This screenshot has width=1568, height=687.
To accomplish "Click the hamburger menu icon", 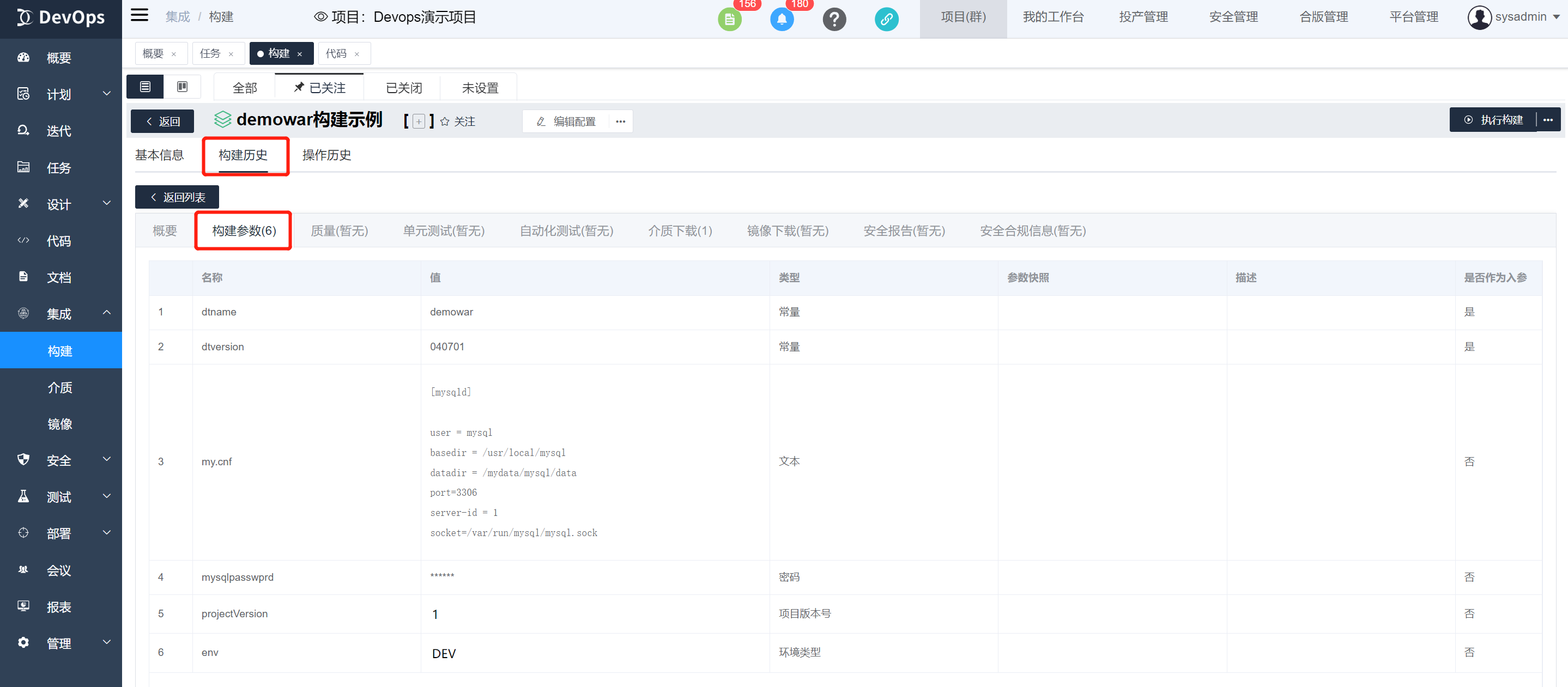I will coord(140,15).
